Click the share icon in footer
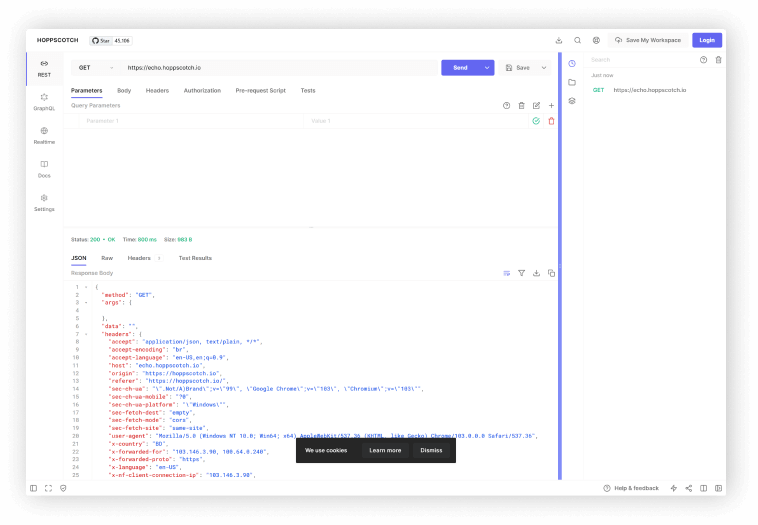This screenshot has height=525, width=758. (x=689, y=488)
